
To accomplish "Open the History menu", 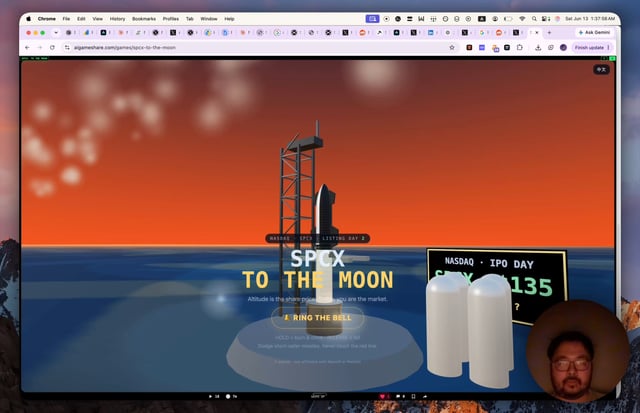I will click(117, 19).
